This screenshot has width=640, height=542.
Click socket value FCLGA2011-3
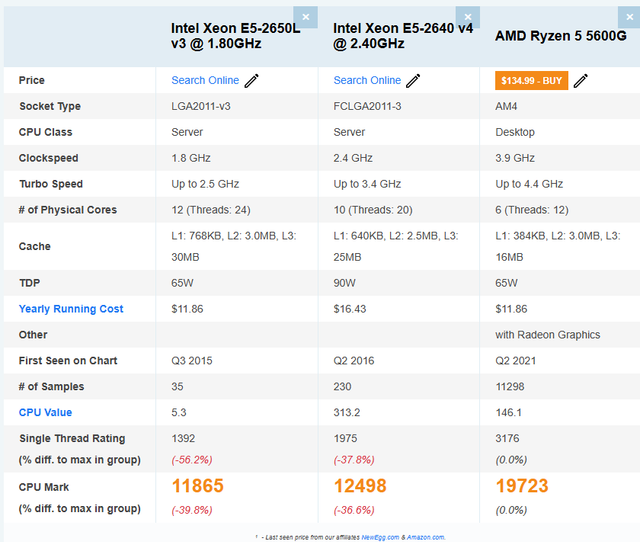click(x=367, y=107)
